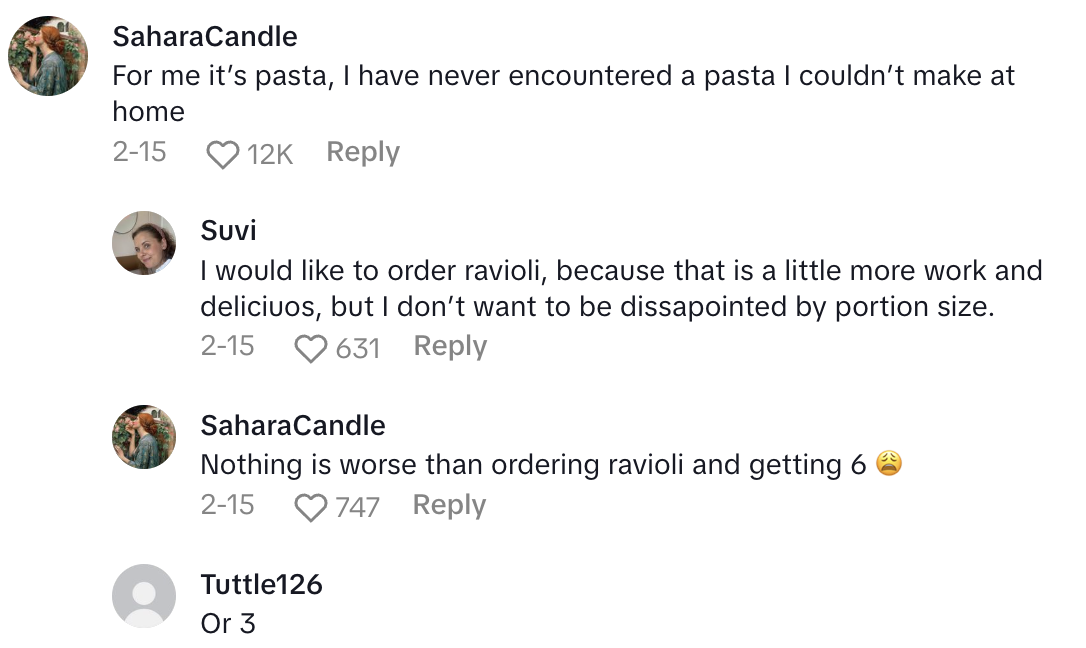The image size is (1086, 648).
Task: Click Reply on Suvi's comment
Action: coord(449,346)
